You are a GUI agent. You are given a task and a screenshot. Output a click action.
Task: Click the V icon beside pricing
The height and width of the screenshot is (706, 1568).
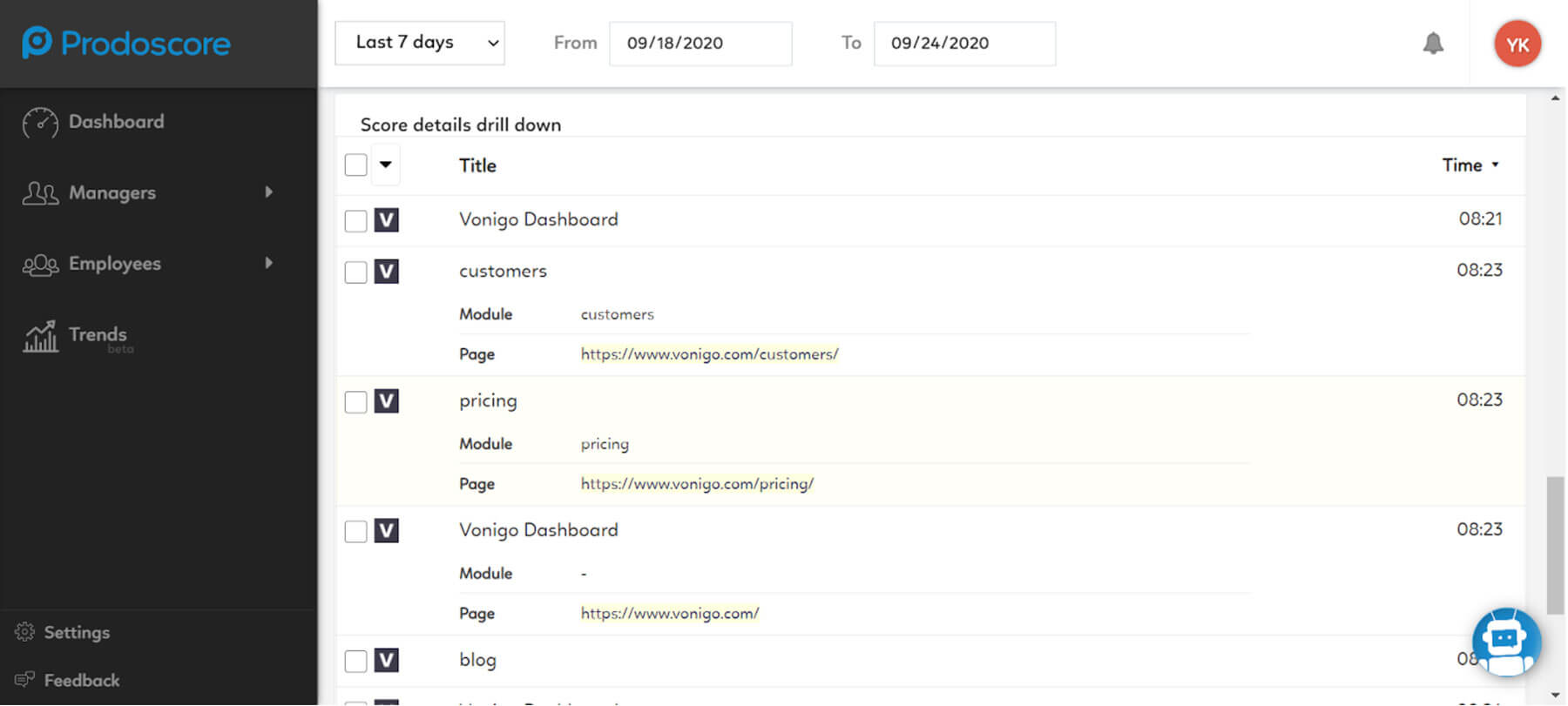point(387,401)
